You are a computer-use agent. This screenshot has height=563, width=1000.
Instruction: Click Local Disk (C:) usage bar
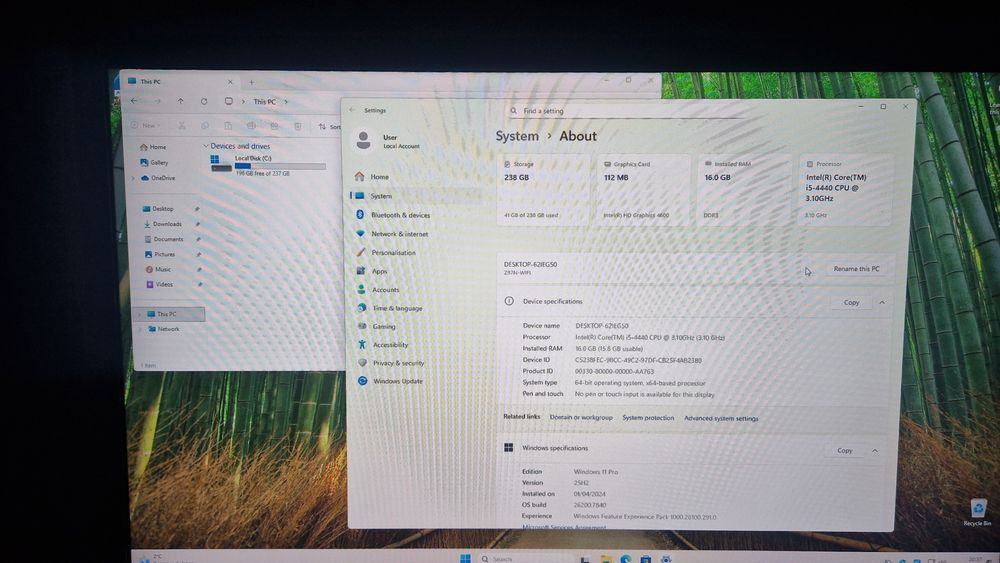click(280, 166)
